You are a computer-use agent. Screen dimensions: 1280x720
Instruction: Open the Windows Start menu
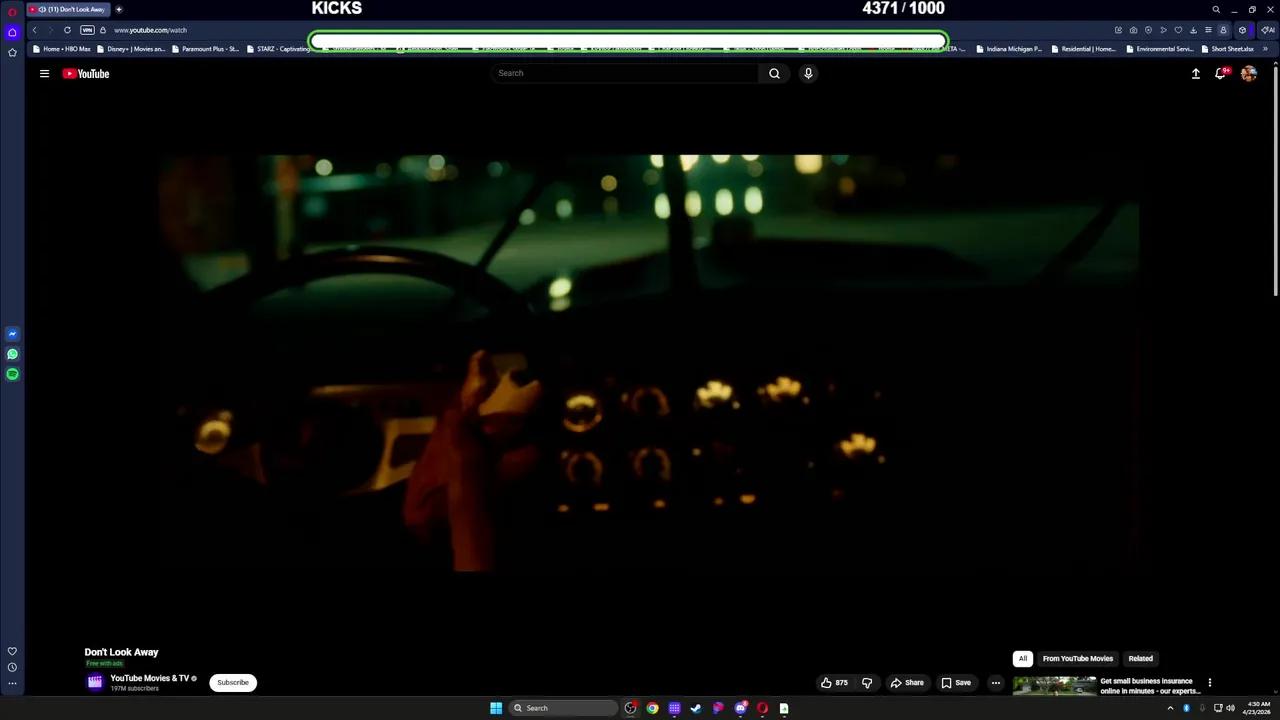pyautogui.click(x=496, y=708)
